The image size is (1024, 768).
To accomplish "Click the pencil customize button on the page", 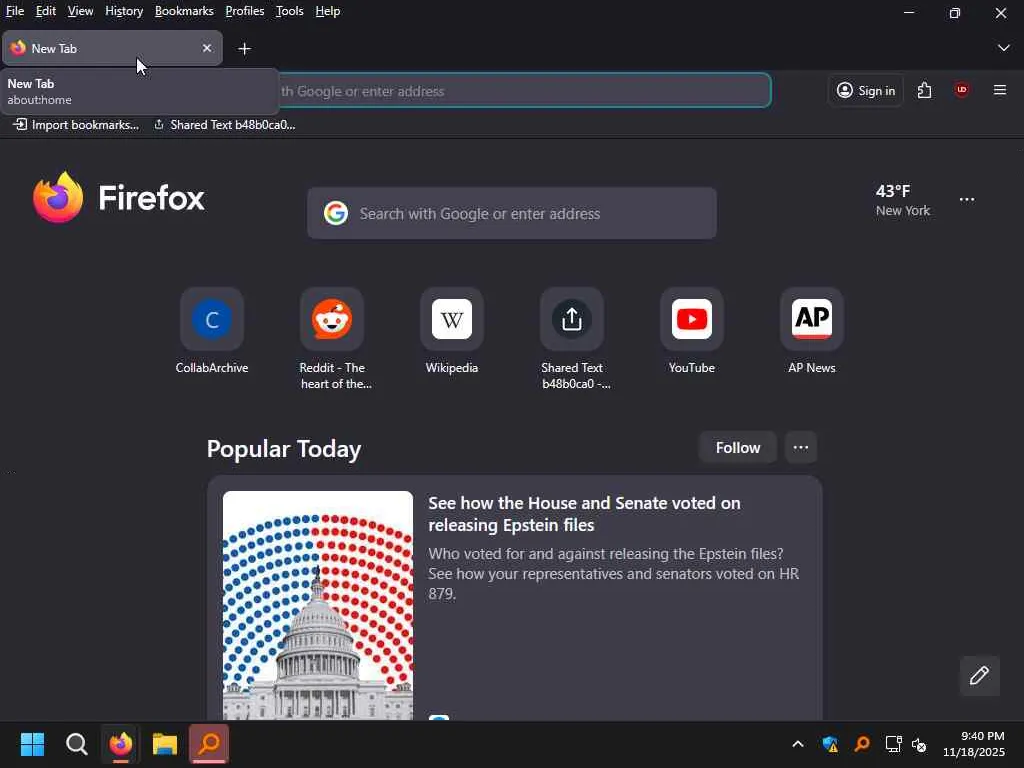I will (x=980, y=675).
